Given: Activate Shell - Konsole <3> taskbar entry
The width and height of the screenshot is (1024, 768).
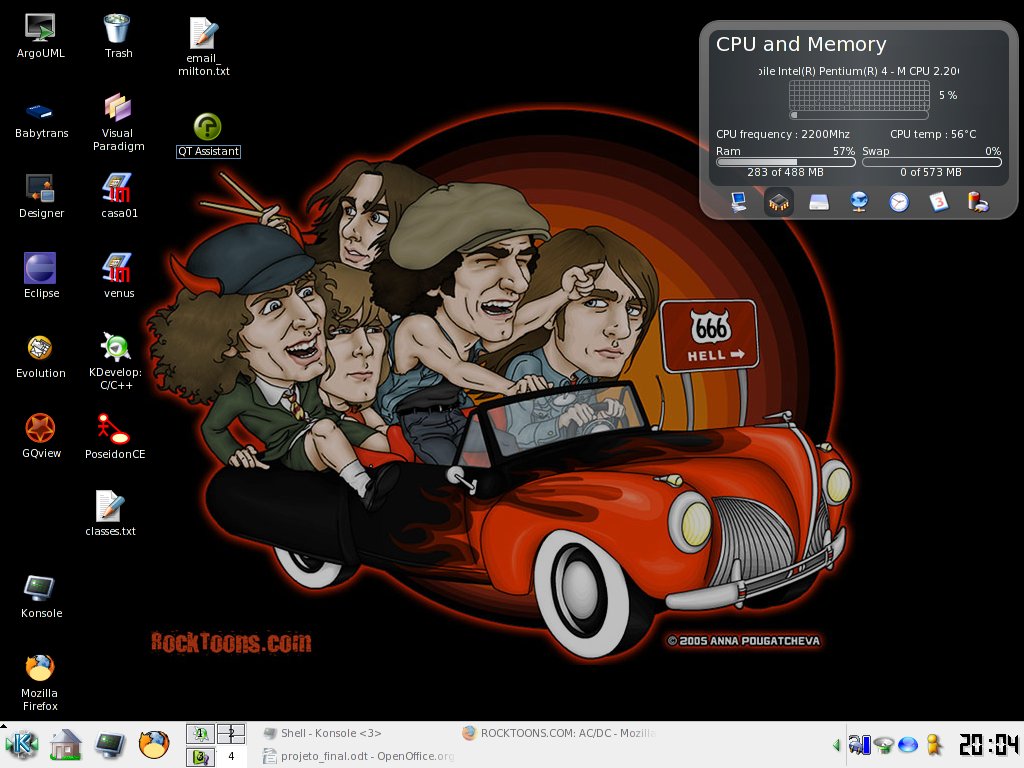Looking at the screenshot, I should 358,733.
